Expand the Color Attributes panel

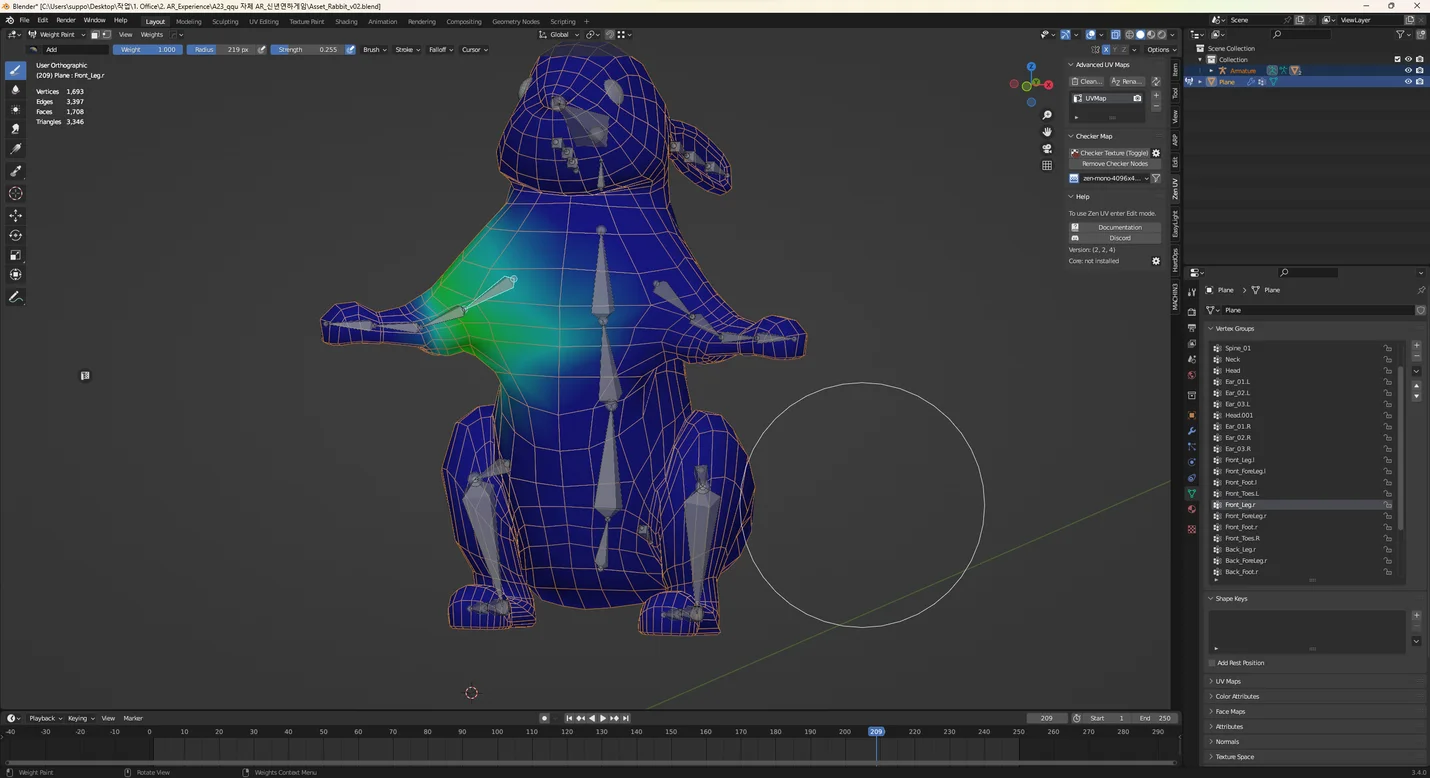(x=1237, y=696)
